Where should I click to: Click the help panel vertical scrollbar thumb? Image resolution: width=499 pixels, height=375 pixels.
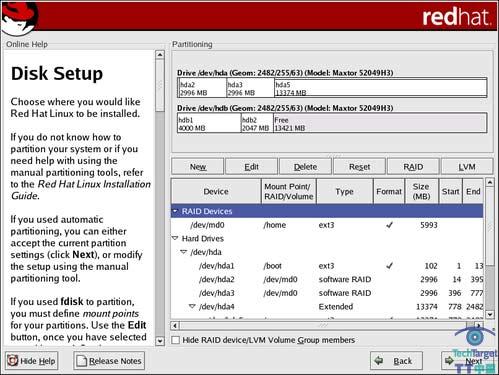(x=160, y=85)
